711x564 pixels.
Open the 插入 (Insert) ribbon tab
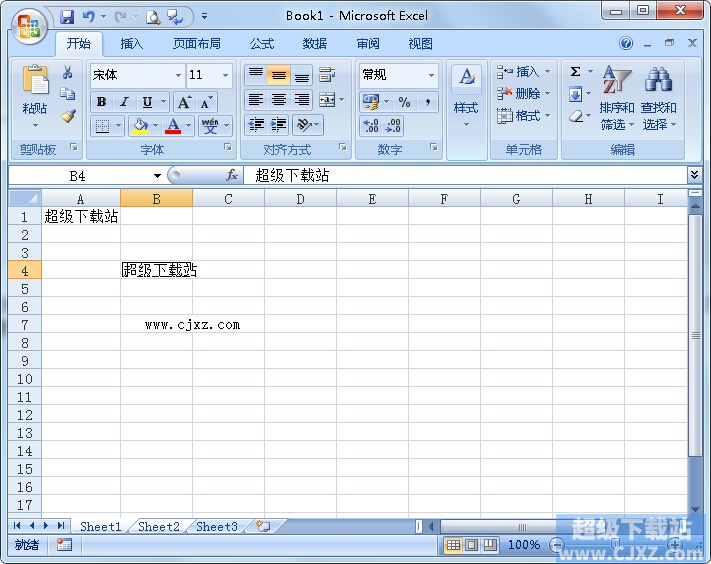(132, 44)
